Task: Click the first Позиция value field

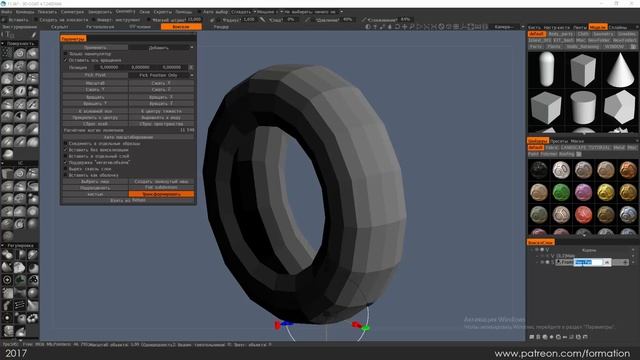Action: click(109, 67)
